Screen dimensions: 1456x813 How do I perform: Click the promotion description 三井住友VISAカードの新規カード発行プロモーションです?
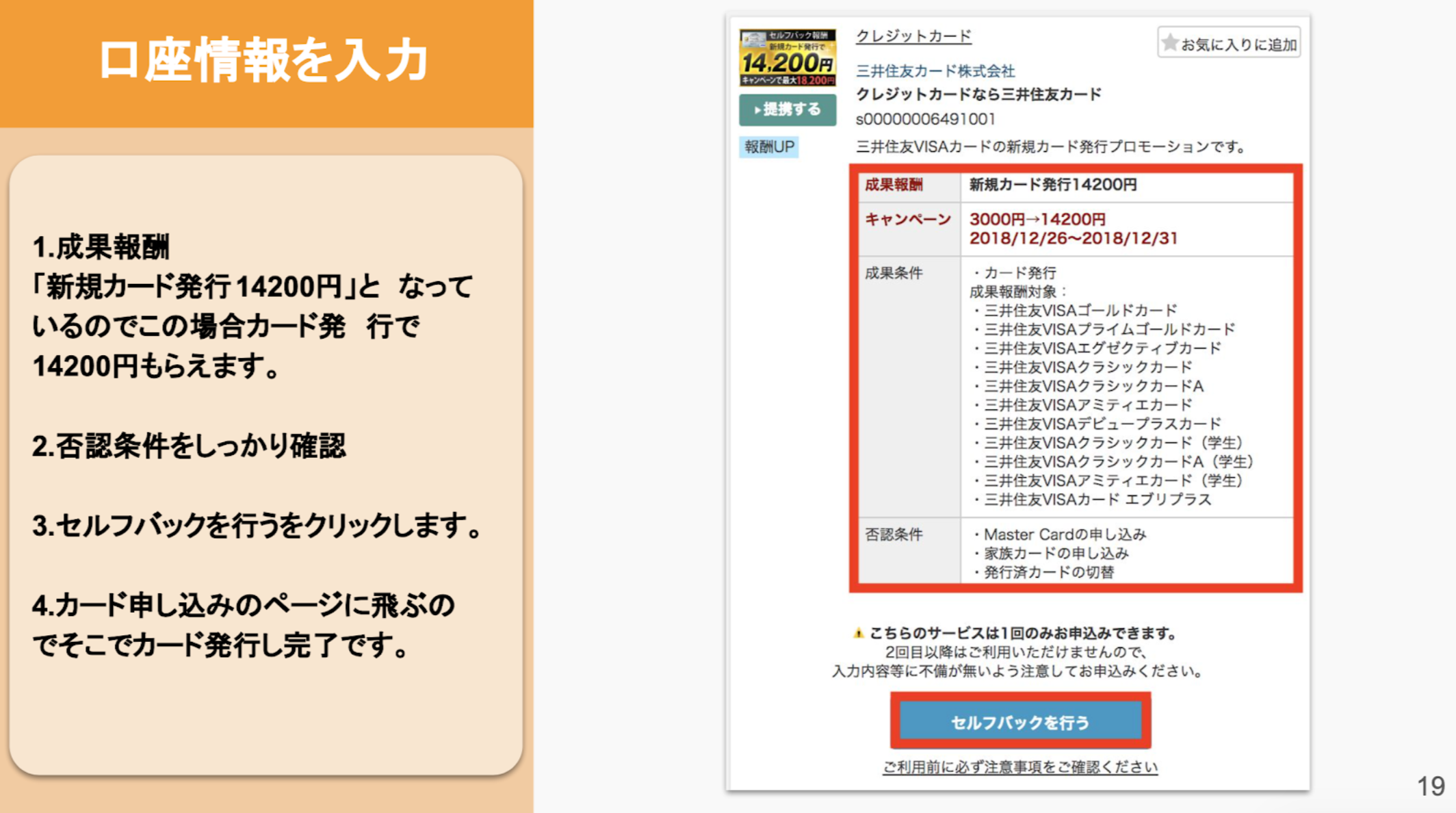click(1052, 146)
